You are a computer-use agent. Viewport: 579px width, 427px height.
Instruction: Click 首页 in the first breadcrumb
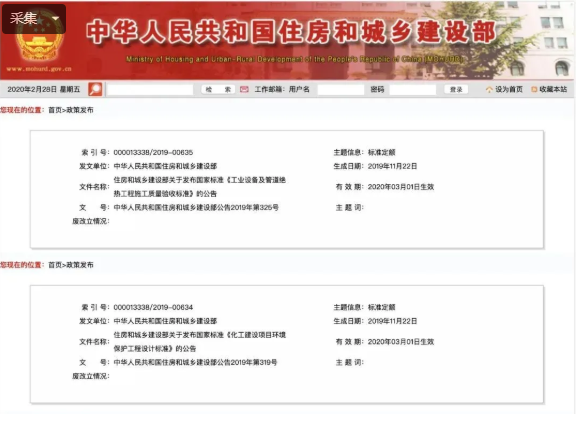[x=55, y=110]
